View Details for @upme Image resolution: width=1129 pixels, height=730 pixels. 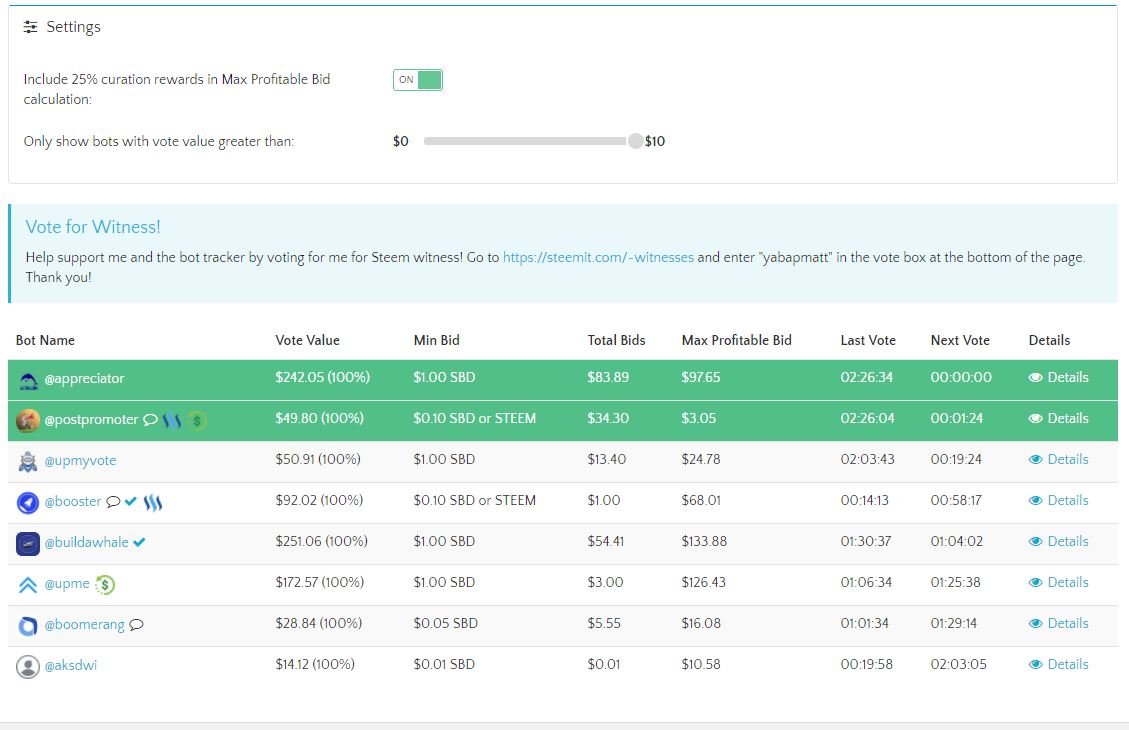(x=1058, y=582)
